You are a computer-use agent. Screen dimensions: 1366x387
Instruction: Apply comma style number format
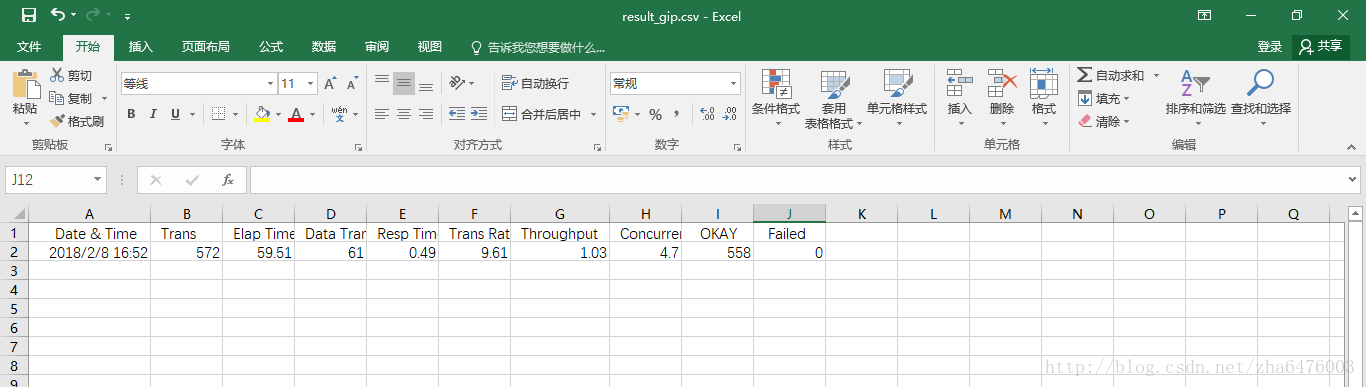[x=677, y=114]
